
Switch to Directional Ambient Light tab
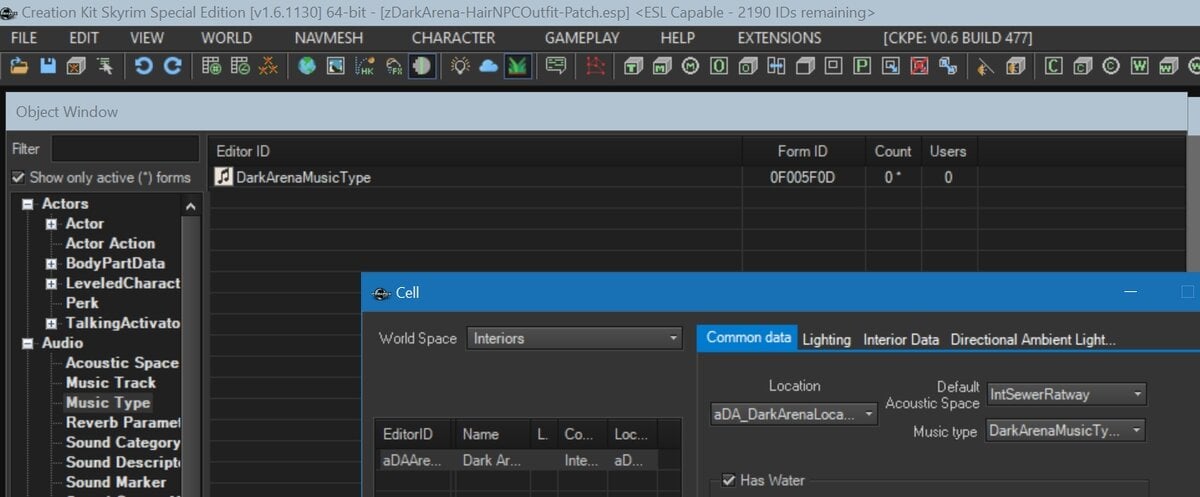click(x=1033, y=339)
